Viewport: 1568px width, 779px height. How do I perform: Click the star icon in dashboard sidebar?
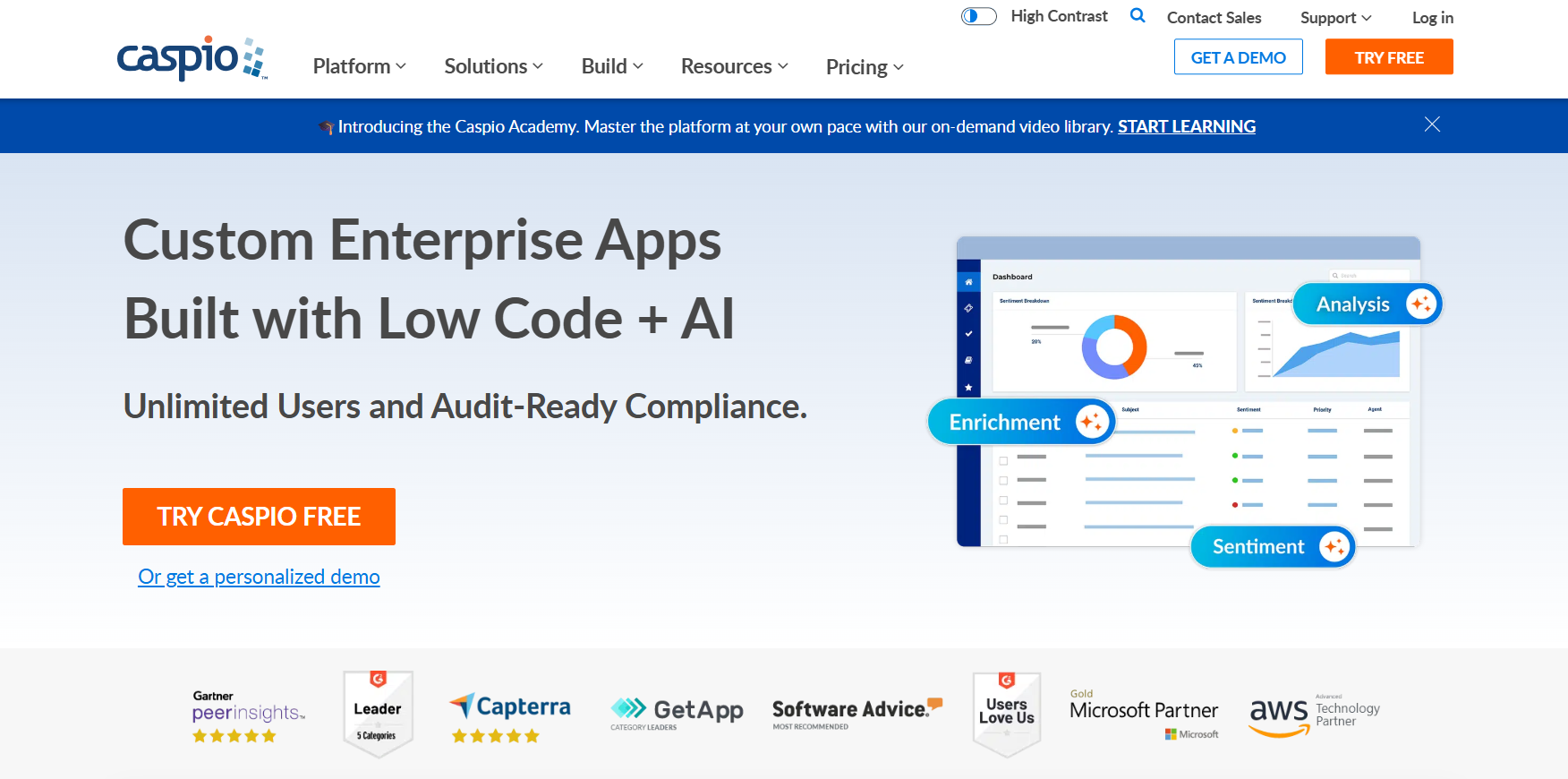pyautogui.click(x=968, y=387)
